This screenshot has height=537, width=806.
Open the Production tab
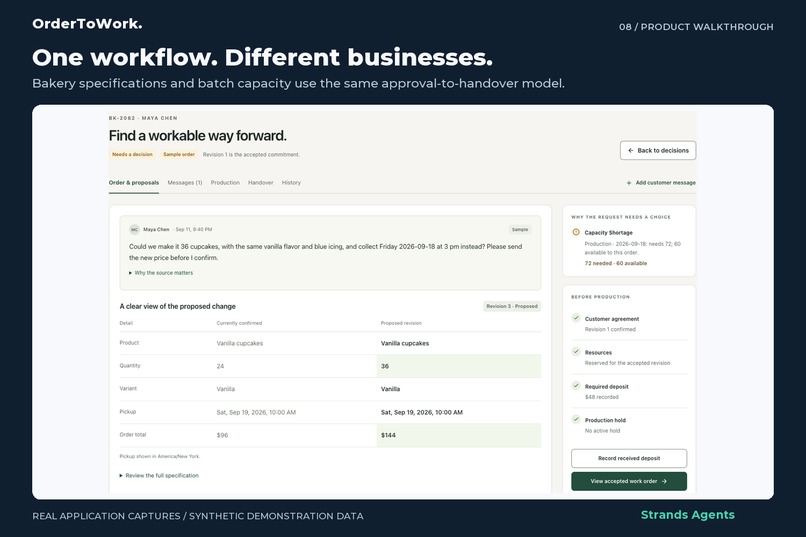click(x=225, y=182)
